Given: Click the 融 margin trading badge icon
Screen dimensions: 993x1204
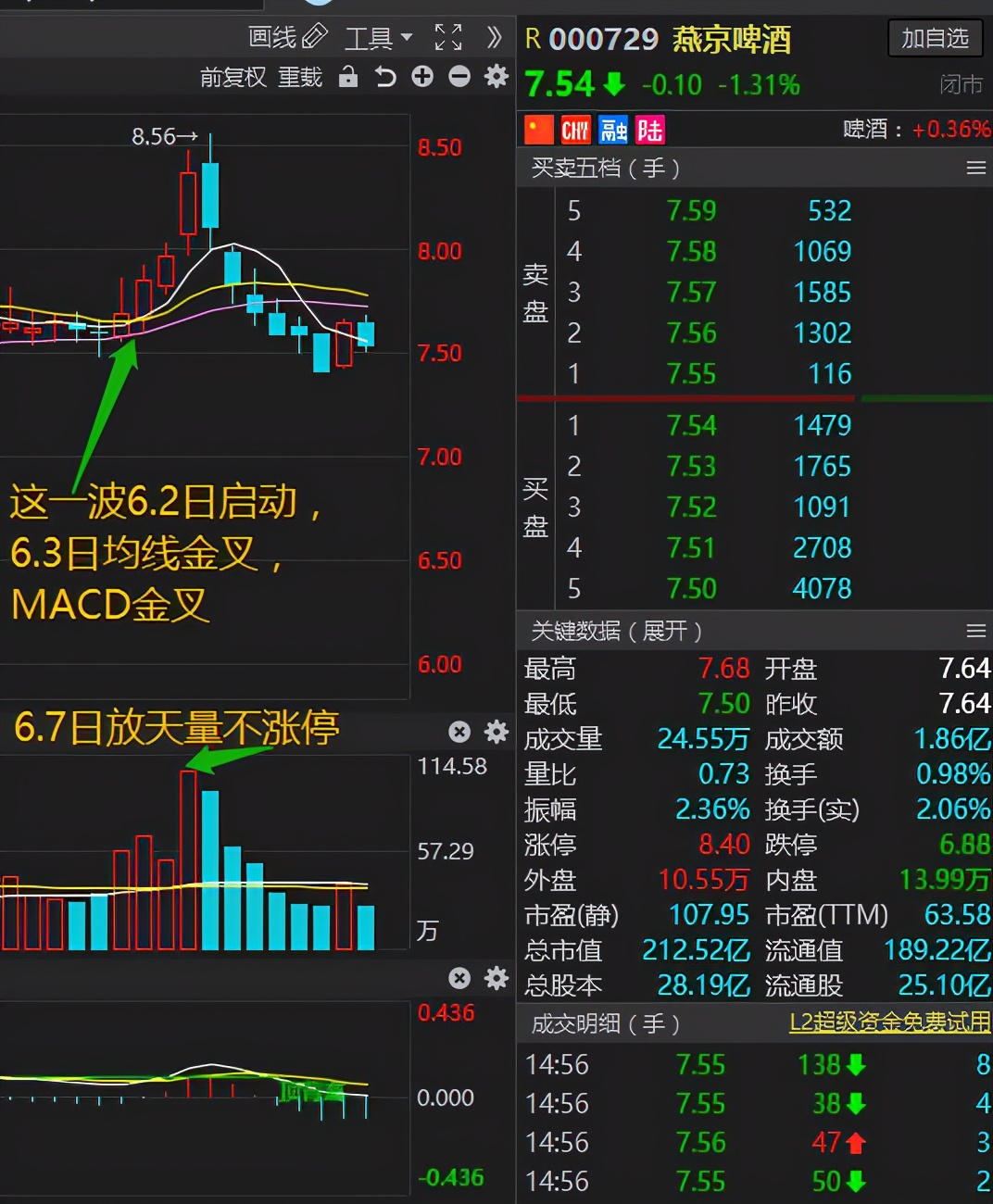Looking at the screenshot, I should pos(612,130).
